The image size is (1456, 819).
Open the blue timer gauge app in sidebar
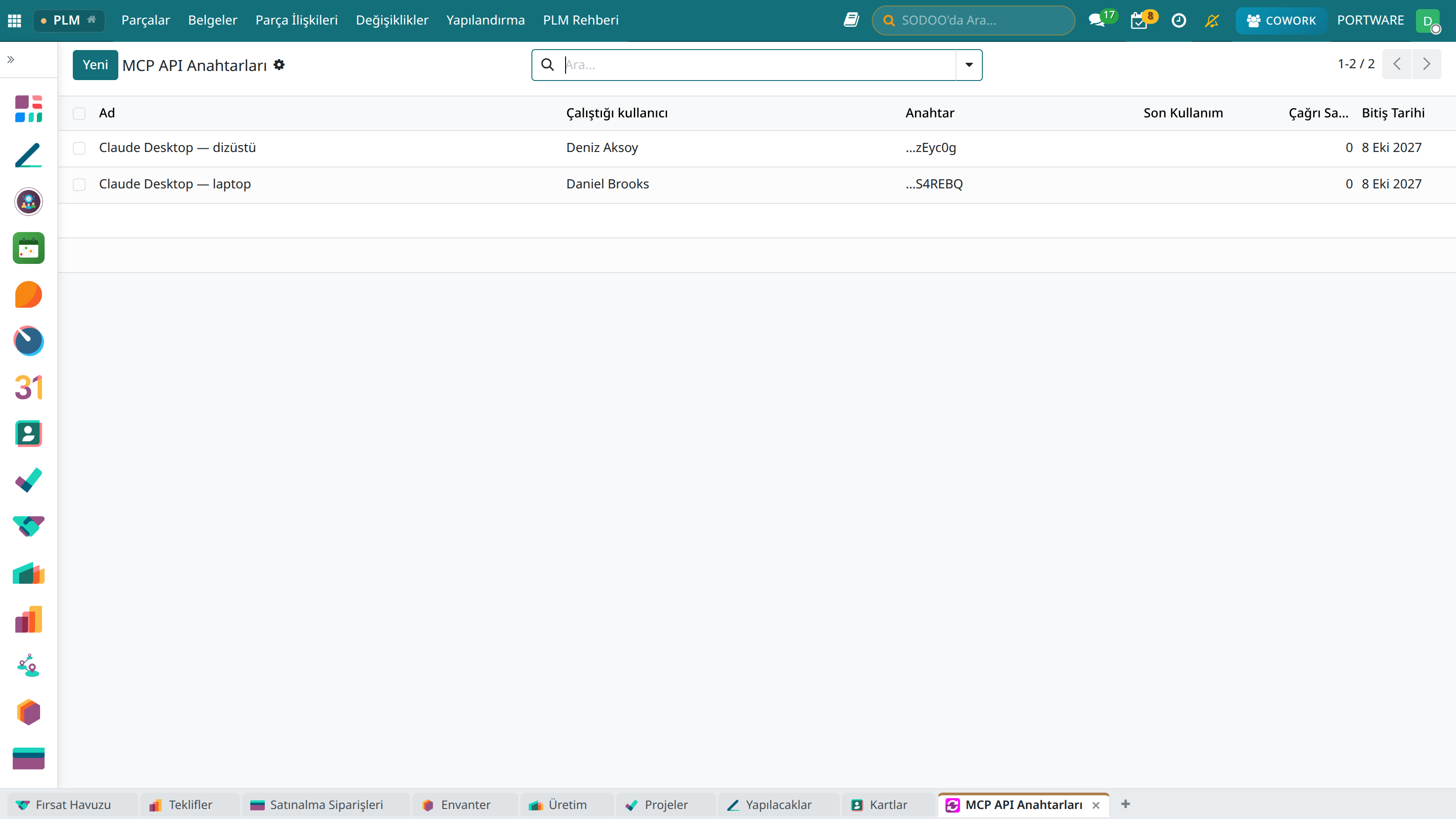pos(28,341)
